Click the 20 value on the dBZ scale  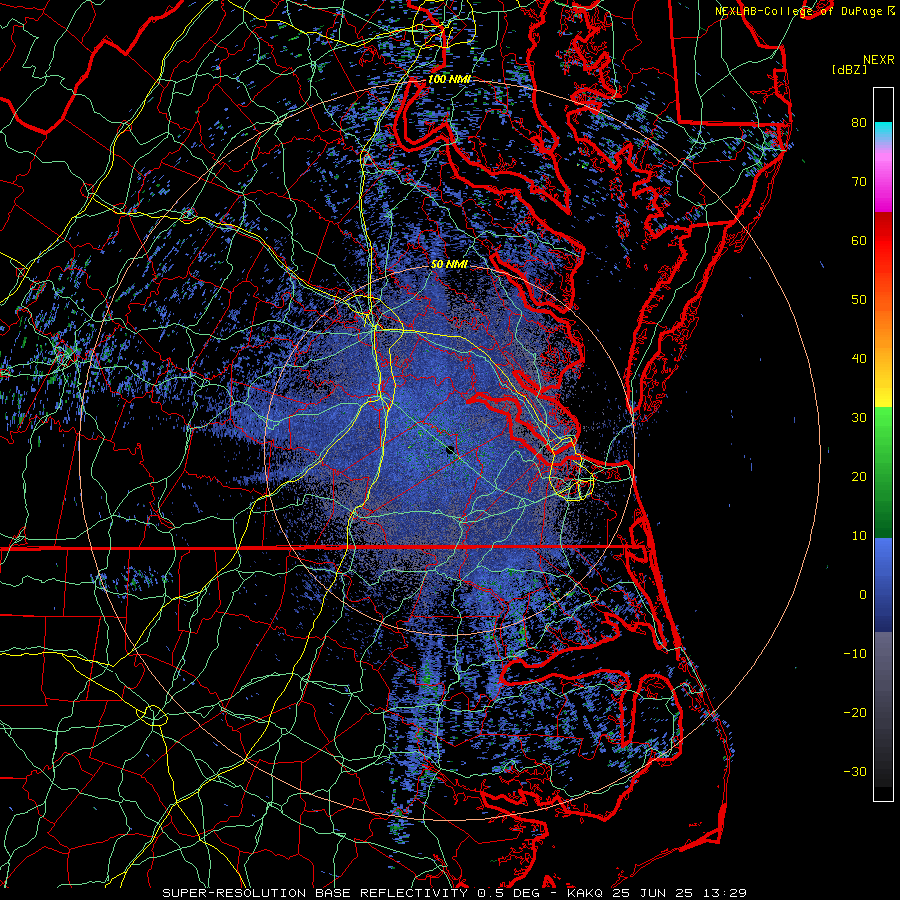[x=859, y=477]
